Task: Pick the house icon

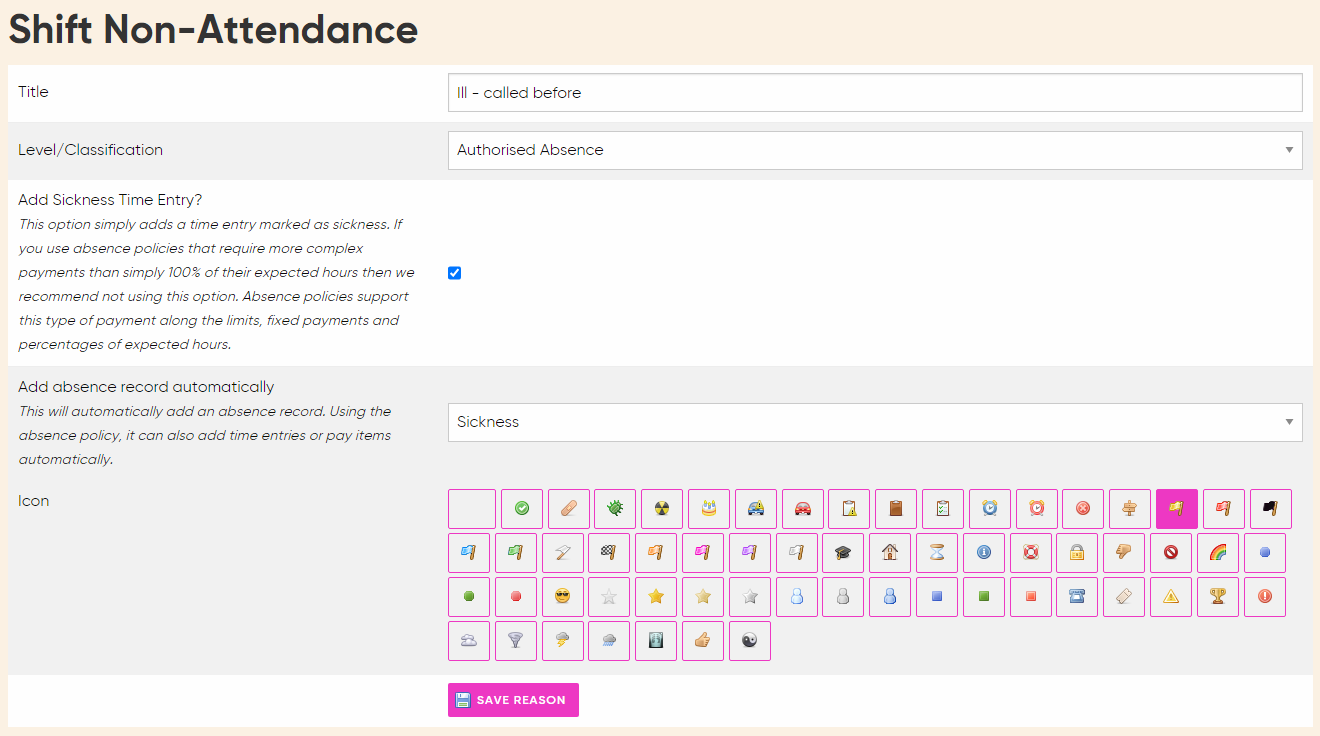Action: click(x=890, y=553)
